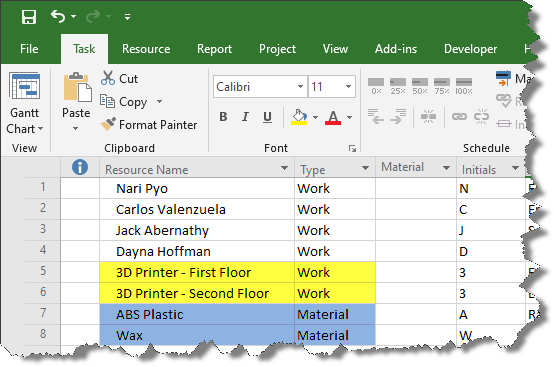Click the Copy button
This screenshot has height=367, width=554.
[124, 102]
